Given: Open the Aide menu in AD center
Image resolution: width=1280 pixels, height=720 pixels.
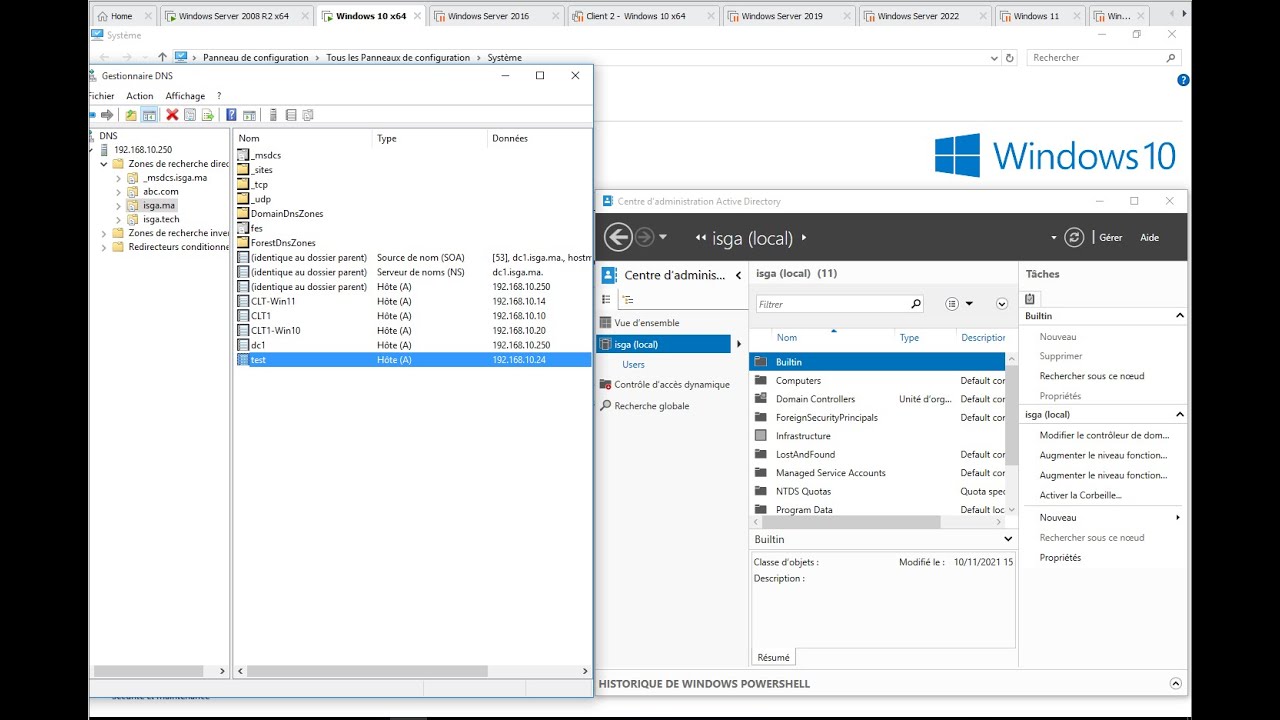Looking at the screenshot, I should [1150, 238].
